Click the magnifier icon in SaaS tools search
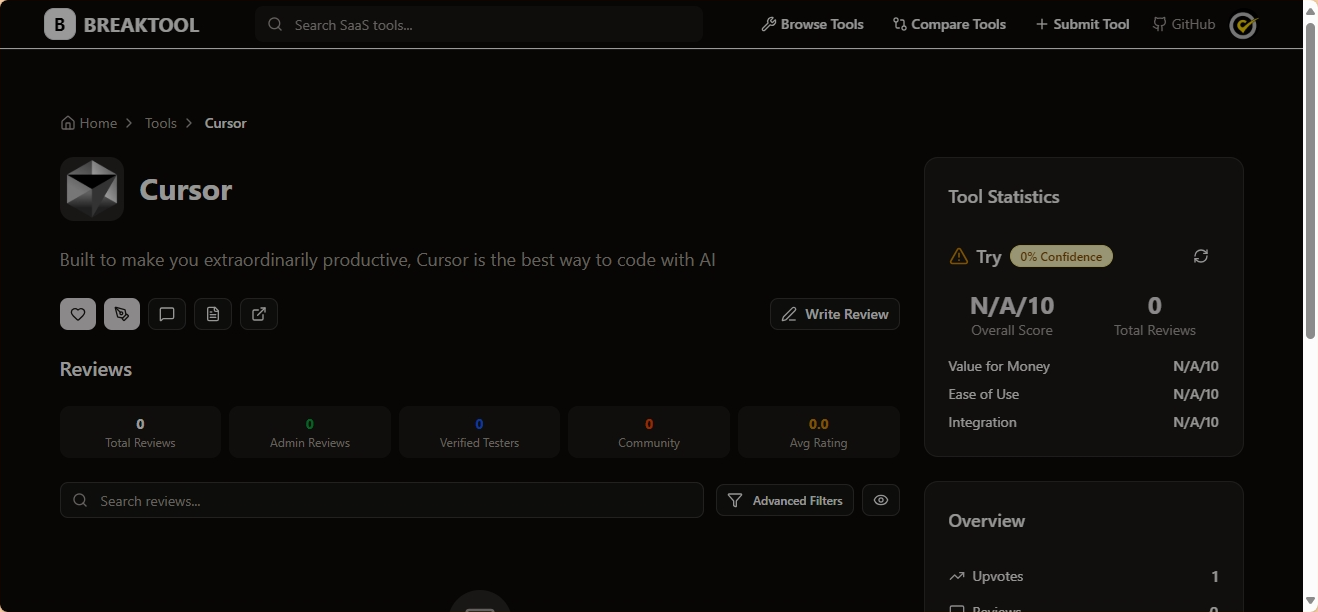1318x612 pixels. click(x=275, y=25)
